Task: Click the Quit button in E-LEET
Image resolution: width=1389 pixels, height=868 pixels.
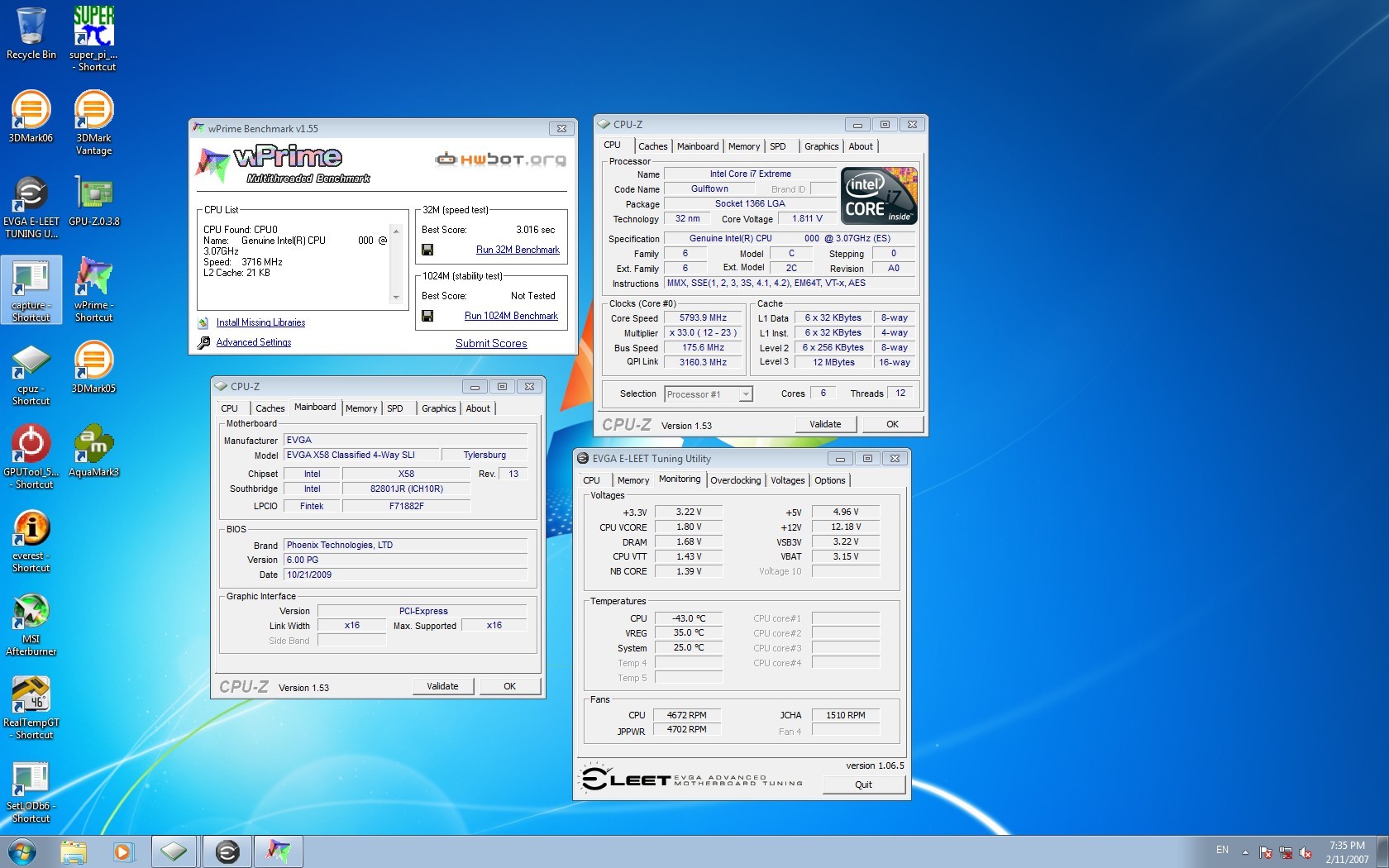Action: 863,785
